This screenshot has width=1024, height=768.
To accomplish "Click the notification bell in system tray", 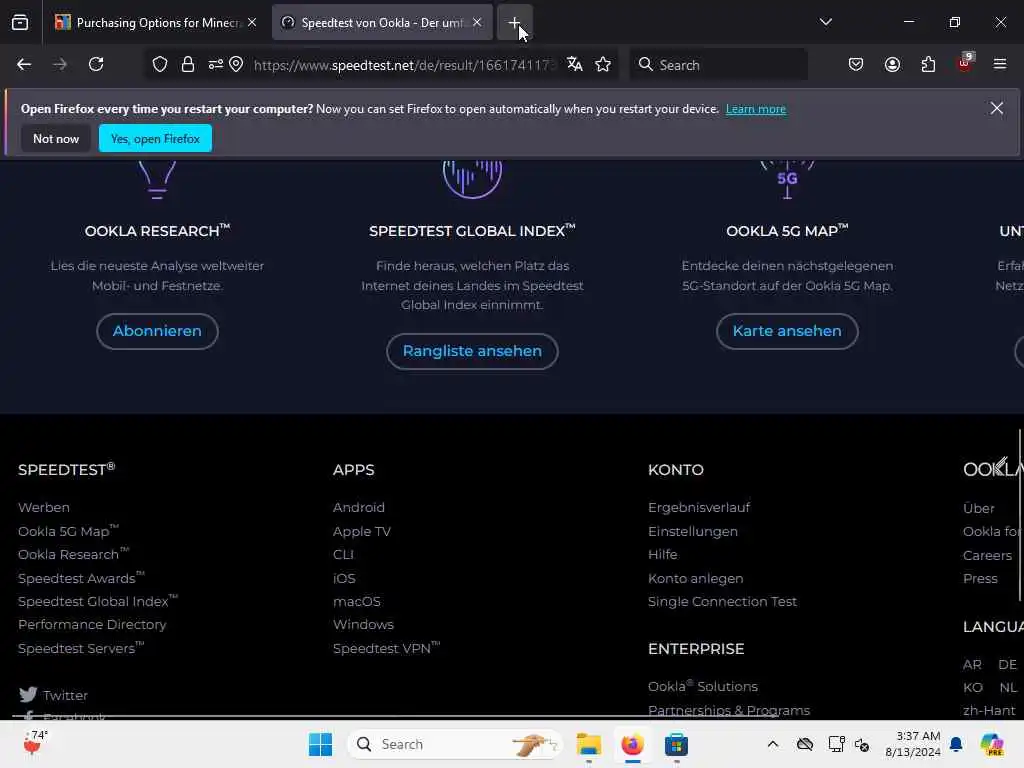I will click(x=956, y=744).
